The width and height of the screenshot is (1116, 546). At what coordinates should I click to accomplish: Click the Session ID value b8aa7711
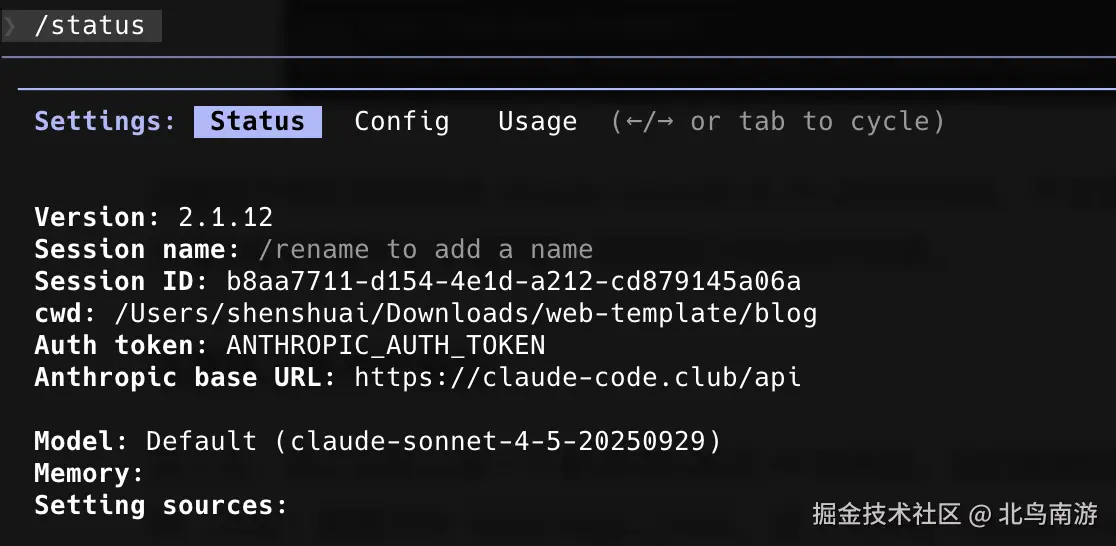(513, 281)
